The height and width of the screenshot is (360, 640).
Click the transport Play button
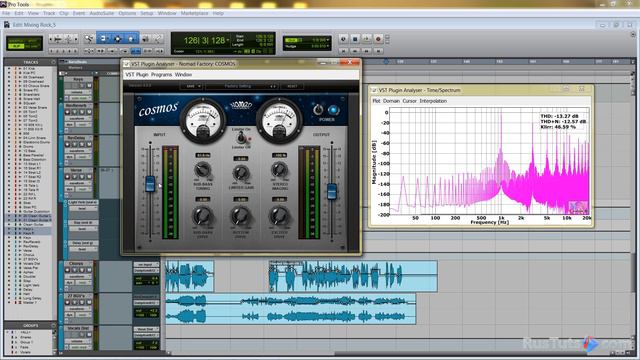366,39
